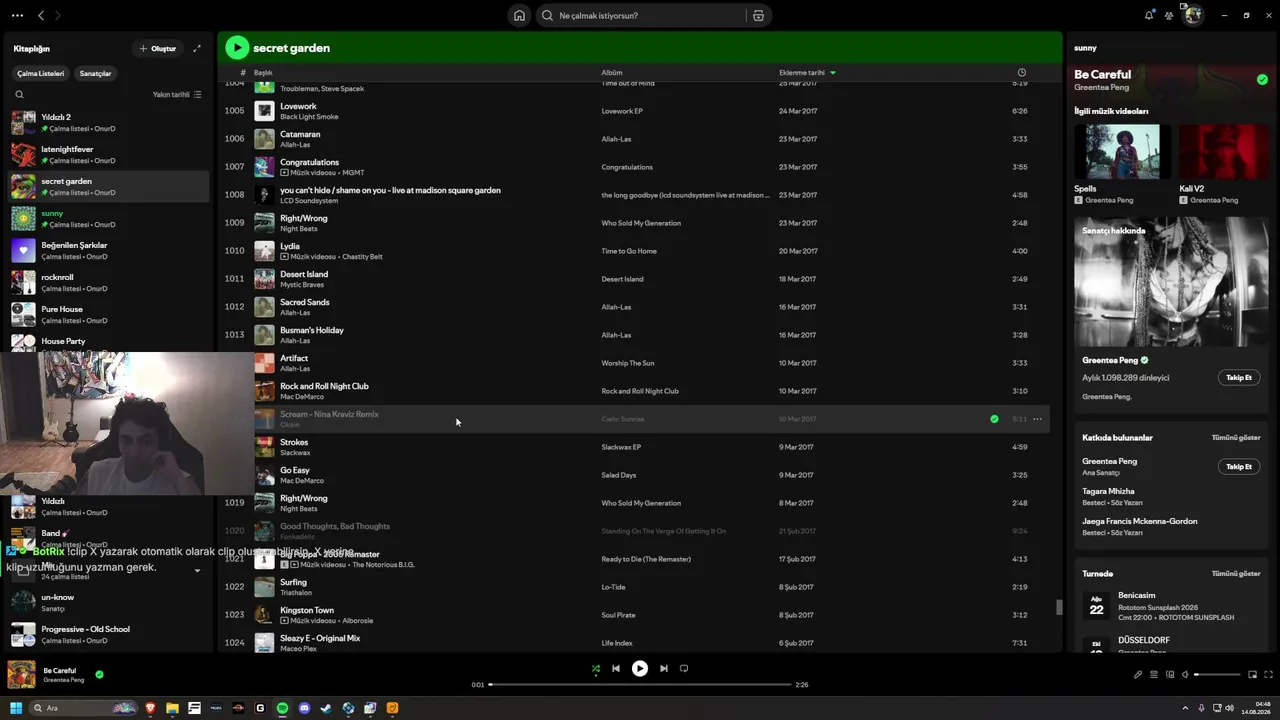Image resolution: width=1280 pixels, height=720 pixels.
Task: Open the Eklenme tarihi sort arrow
Action: [833, 73]
